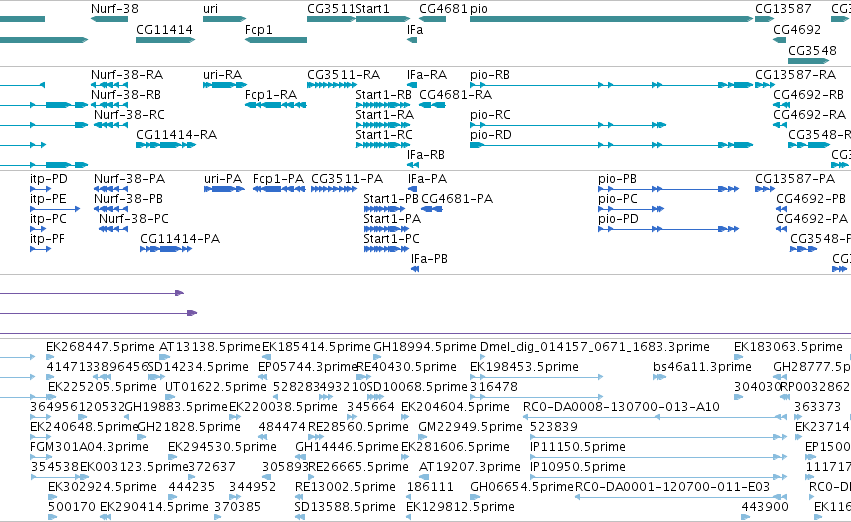This screenshot has width=851, height=522.
Task: Click the CG4681 gene label
Action: click(x=443, y=9)
